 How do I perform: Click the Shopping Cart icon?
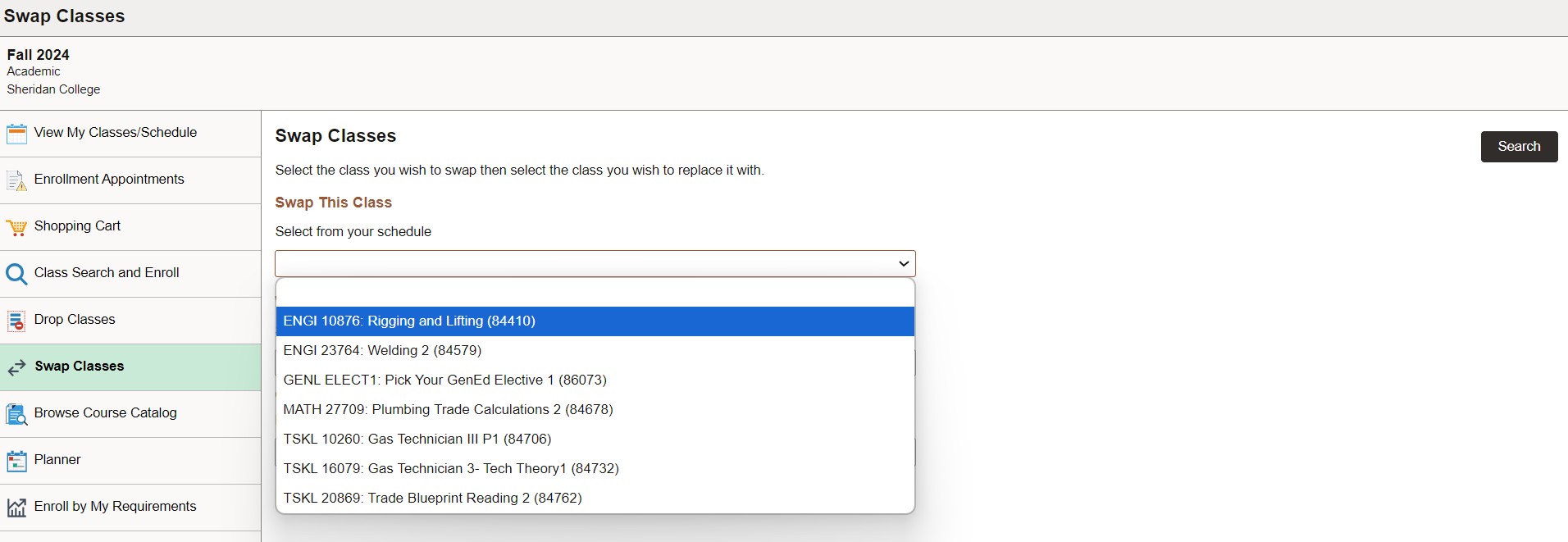point(16,227)
